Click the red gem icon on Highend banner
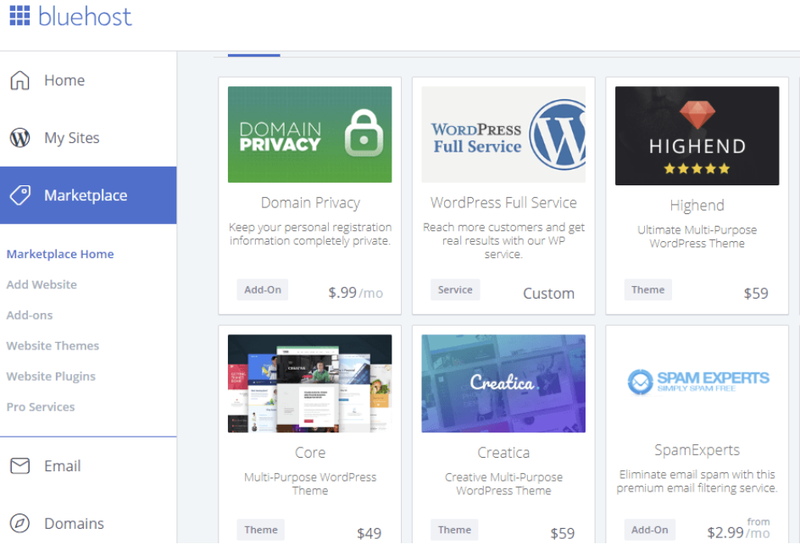The width and height of the screenshot is (800, 550). (697, 114)
